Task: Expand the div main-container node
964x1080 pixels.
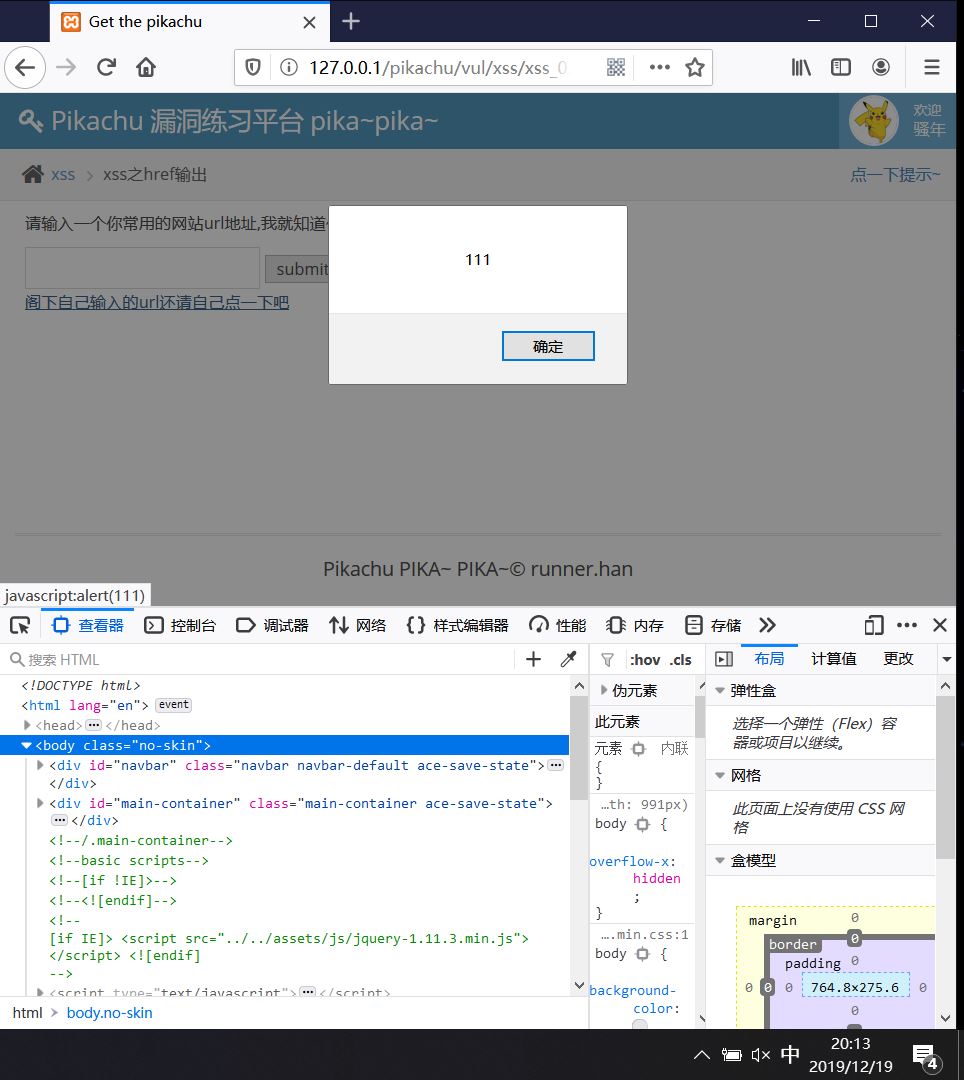Action: [40, 803]
